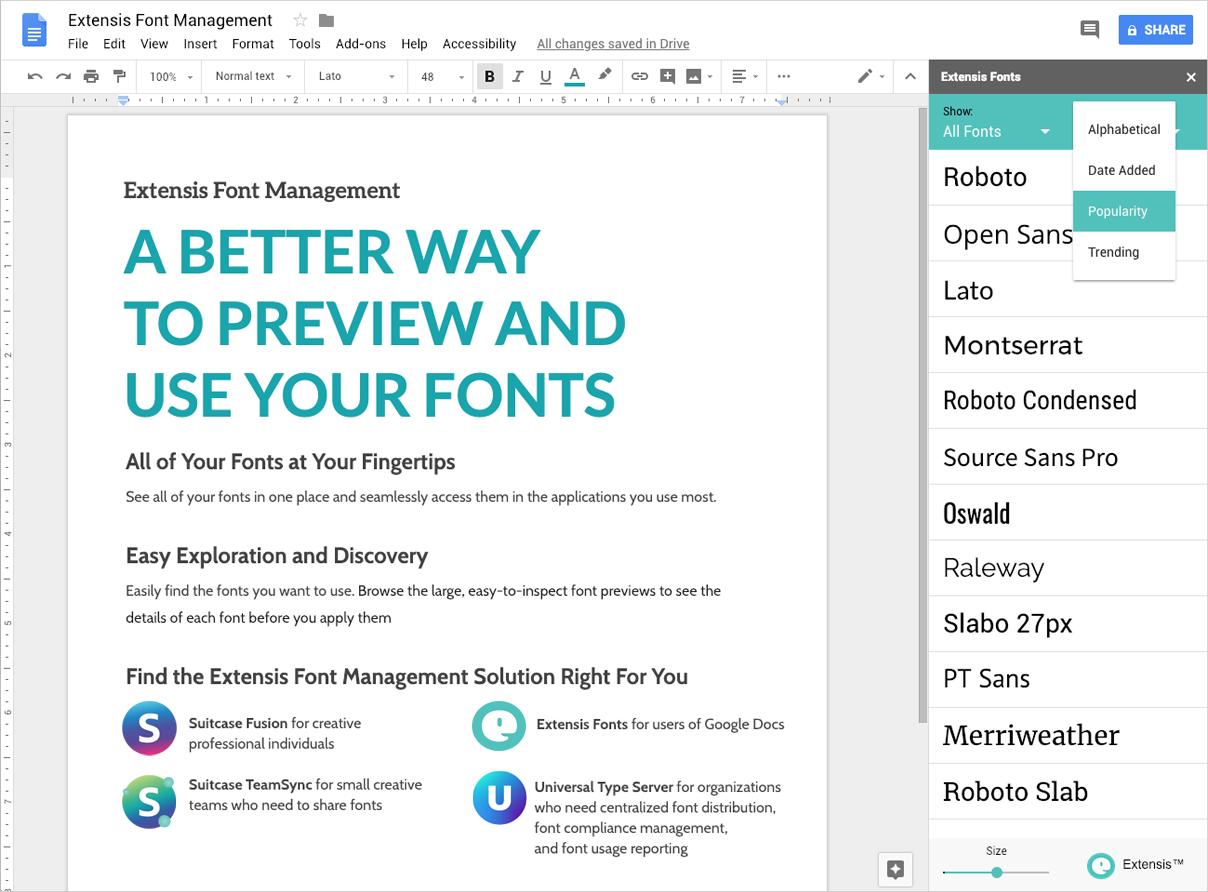Select Popularity sort option
Image resolution: width=1208 pixels, height=892 pixels.
tap(1124, 211)
